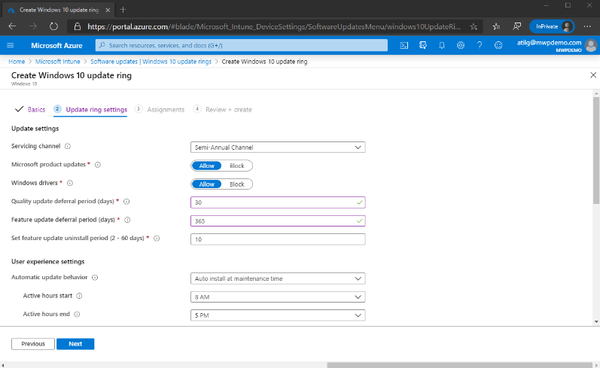This screenshot has width=600, height=368.
Task: Show info tooltip for Servicing channel
Action: (x=68, y=146)
